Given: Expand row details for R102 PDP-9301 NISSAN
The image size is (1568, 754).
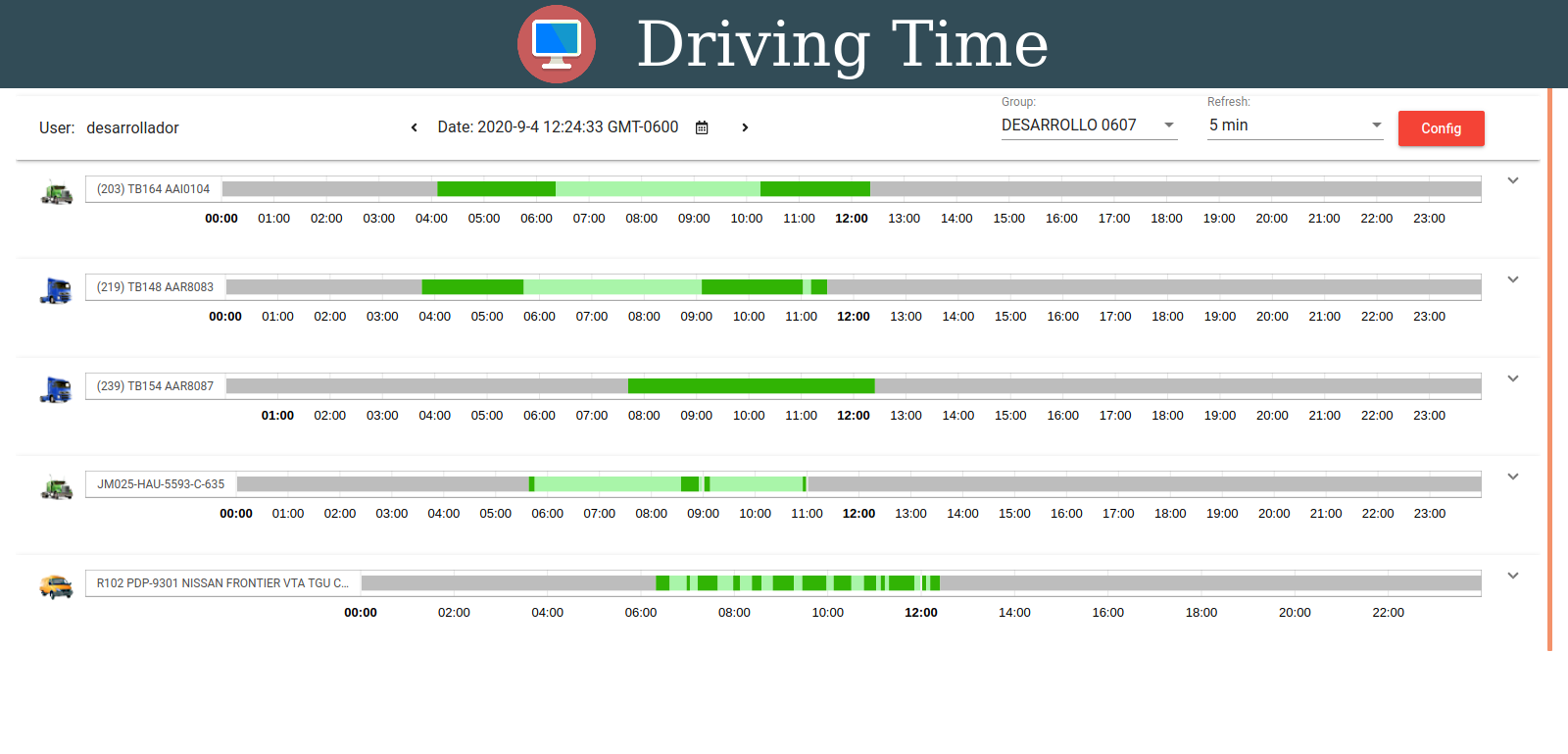Looking at the screenshot, I should tap(1513, 576).
